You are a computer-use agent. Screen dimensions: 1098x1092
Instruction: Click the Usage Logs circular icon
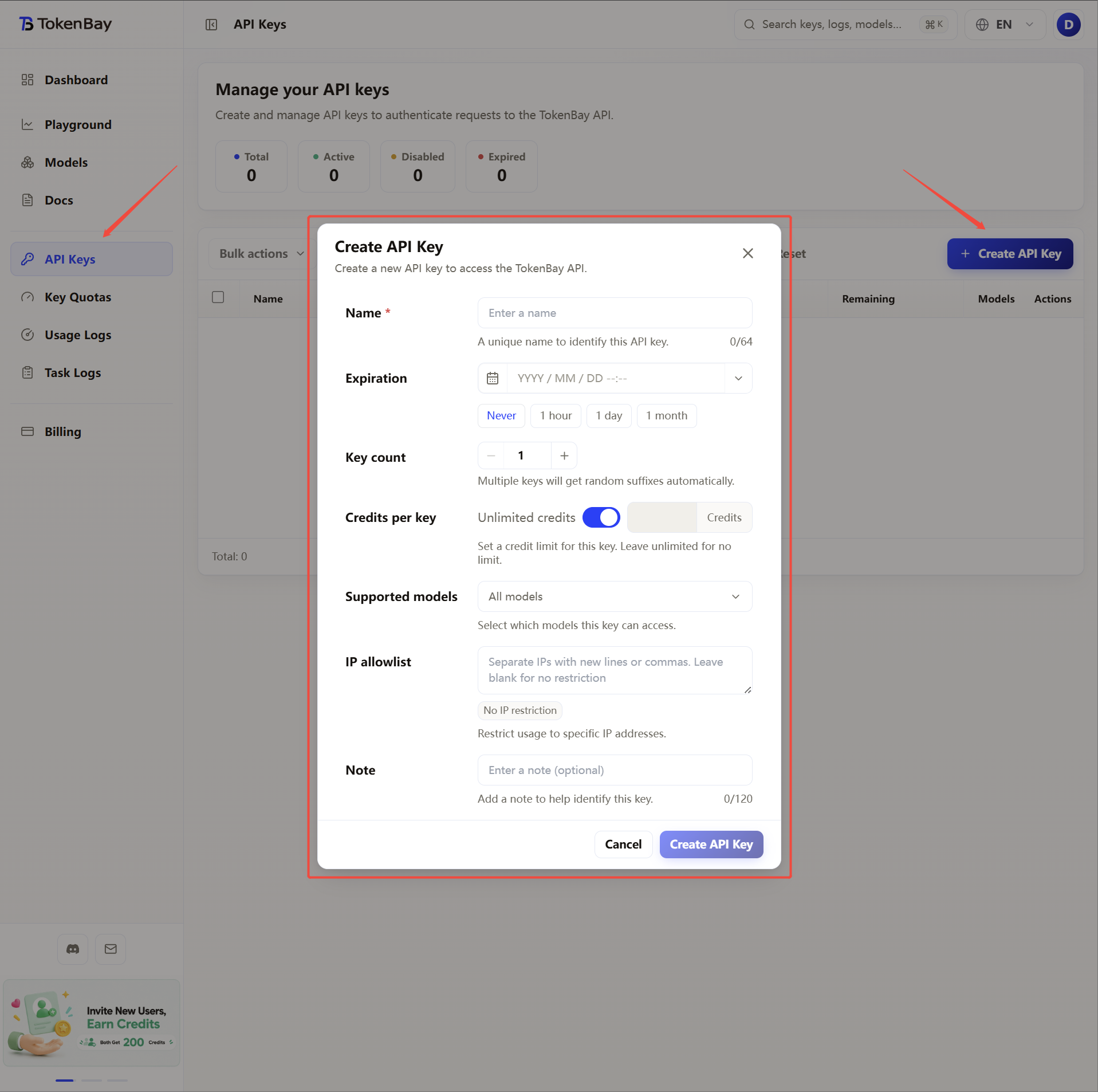click(x=27, y=335)
